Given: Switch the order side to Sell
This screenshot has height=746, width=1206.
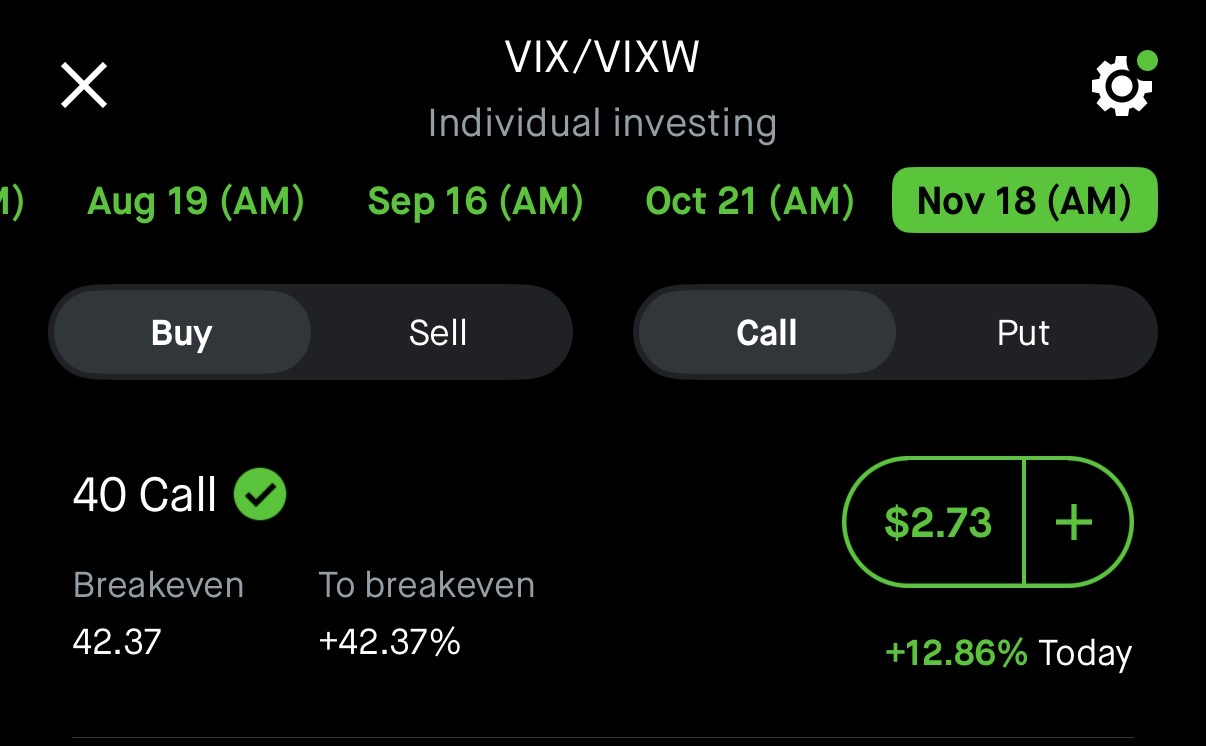Looking at the screenshot, I should (438, 333).
